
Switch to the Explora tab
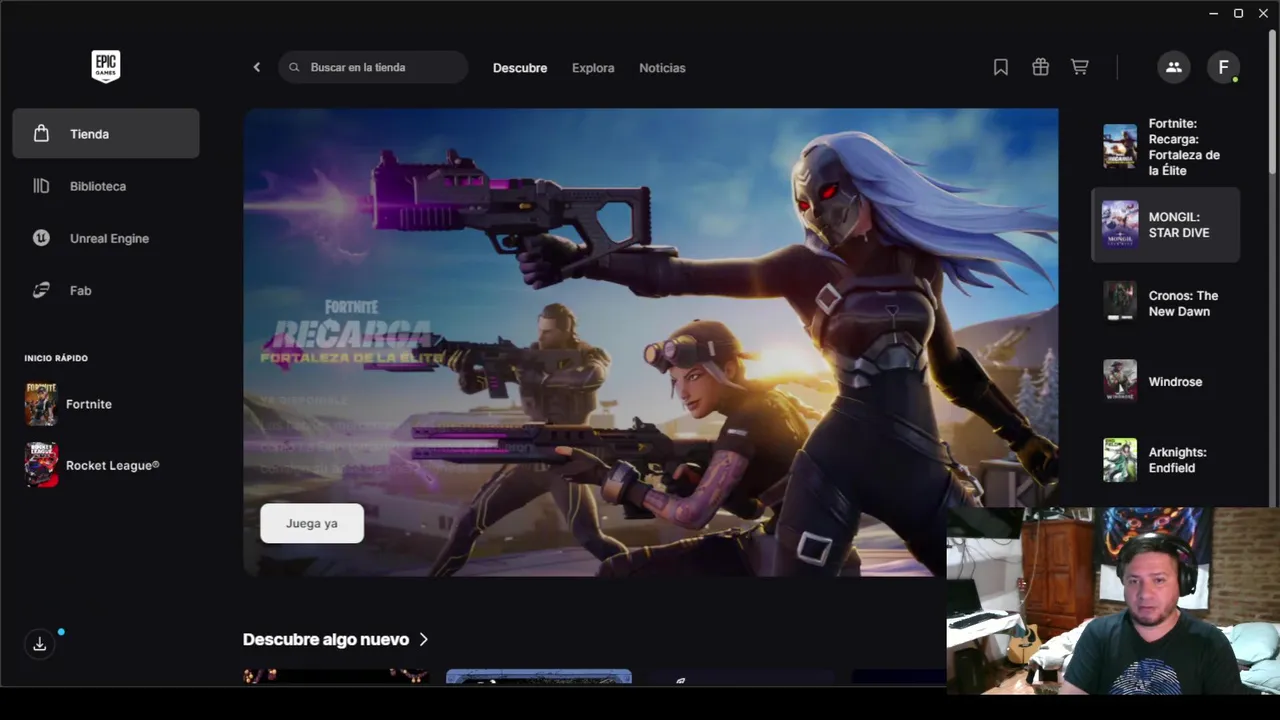[x=593, y=68]
